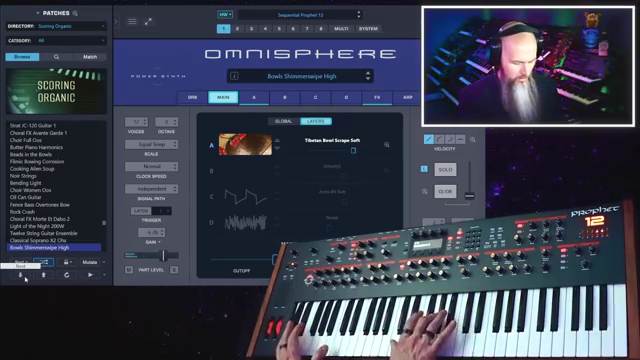Viewport: 640px width, 360px height.
Task: Switch to GLOBAL view
Action: click(283, 121)
